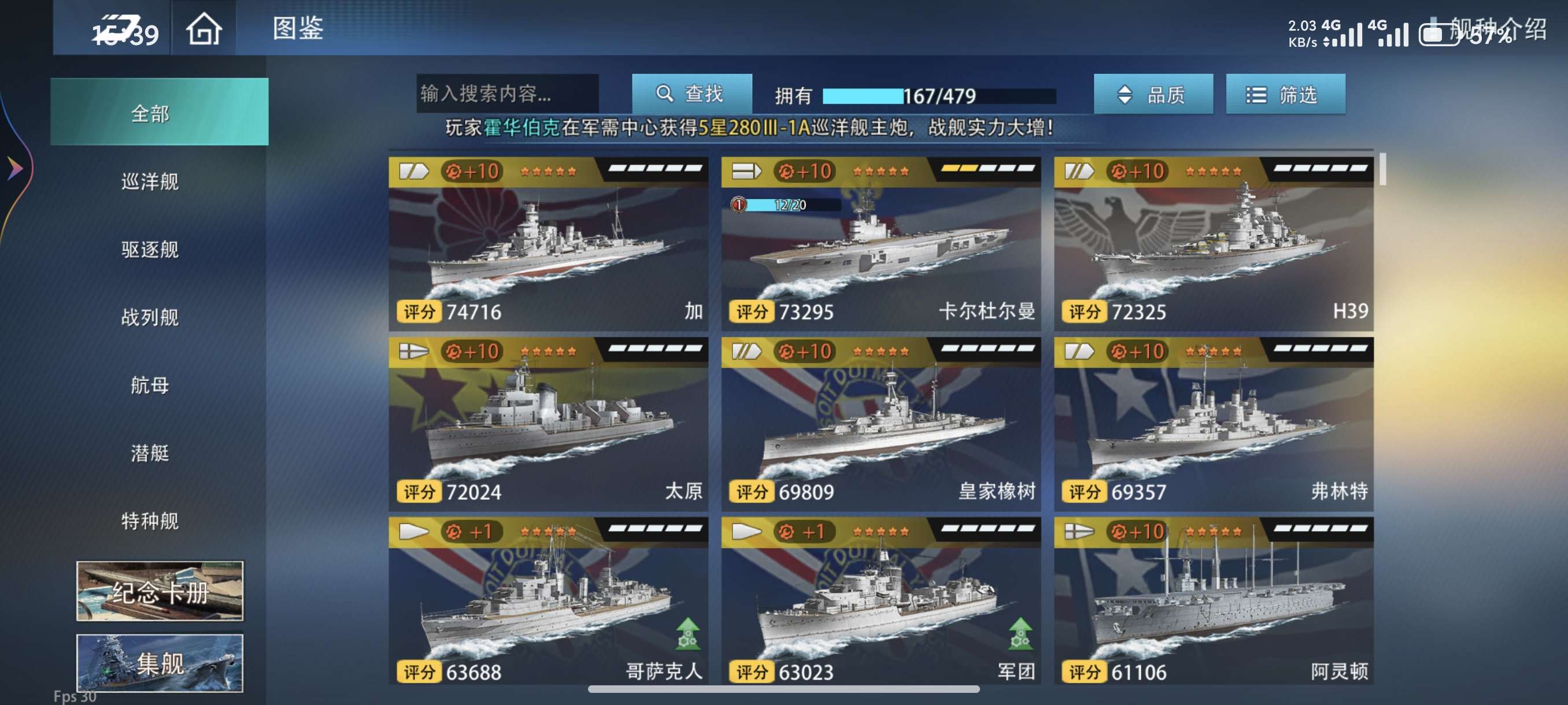The width and height of the screenshot is (1568, 705).
Task: Click green upgrade arrow on 哥萨克人 card
Action: pos(688,633)
